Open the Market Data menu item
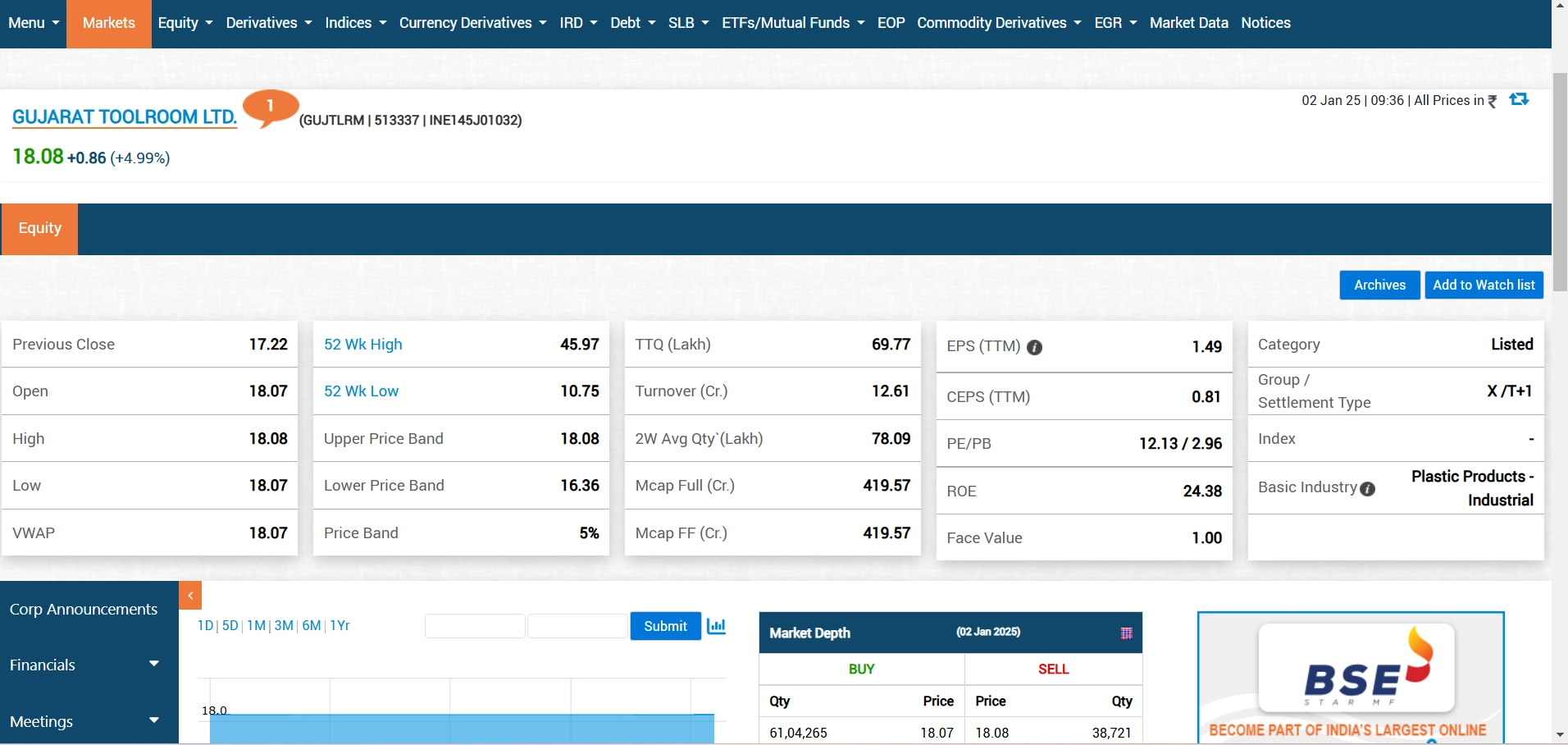 point(1188,23)
